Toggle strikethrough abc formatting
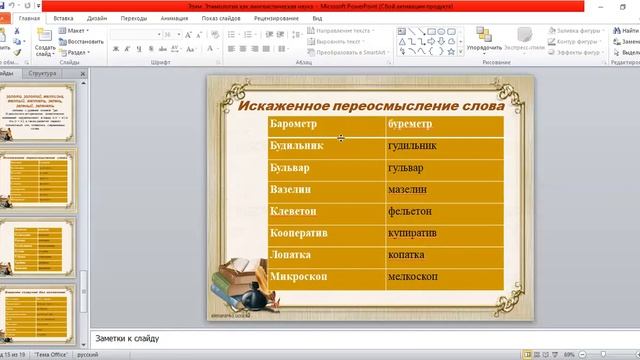The width and height of the screenshot is (640, 360). [x=162, y=49]
